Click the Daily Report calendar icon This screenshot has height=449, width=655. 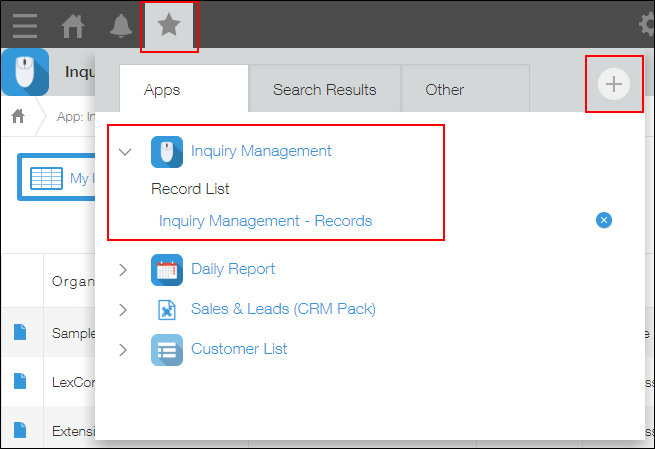pos(167,269)
